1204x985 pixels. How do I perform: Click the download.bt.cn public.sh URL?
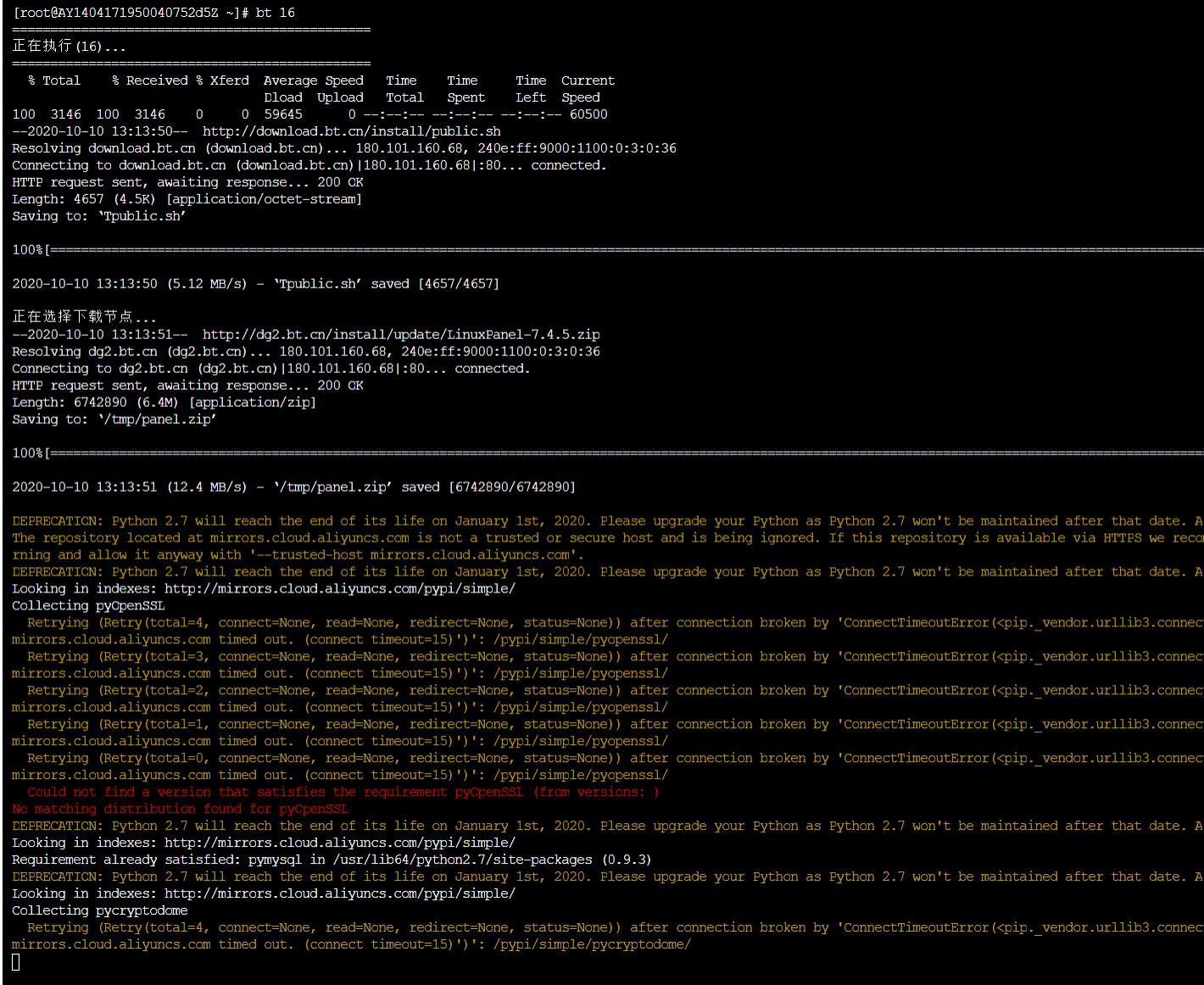click(x=351, y=131)
